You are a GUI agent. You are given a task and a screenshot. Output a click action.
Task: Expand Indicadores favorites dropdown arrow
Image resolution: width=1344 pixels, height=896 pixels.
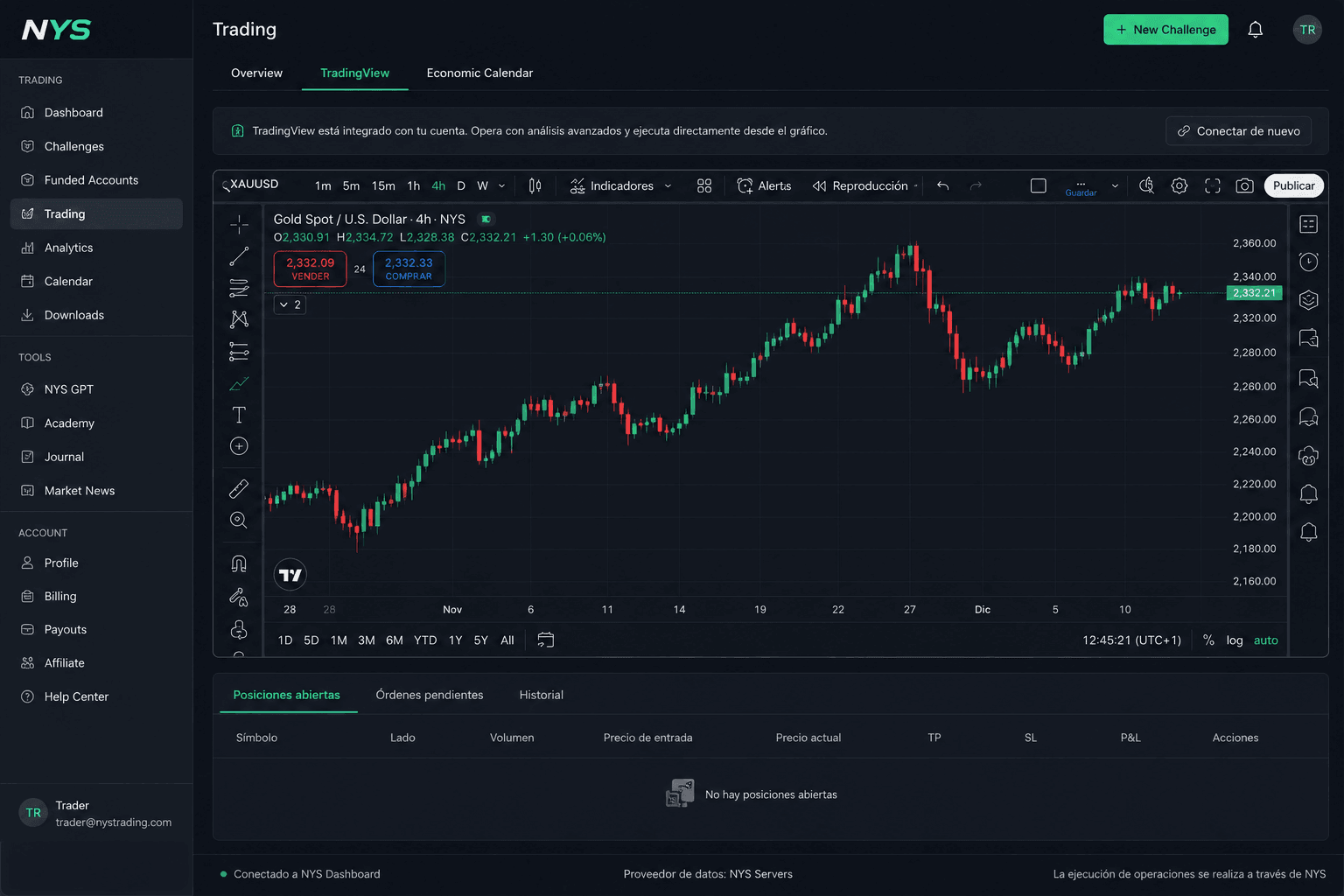pyautogui.click(x=668, y=185)
